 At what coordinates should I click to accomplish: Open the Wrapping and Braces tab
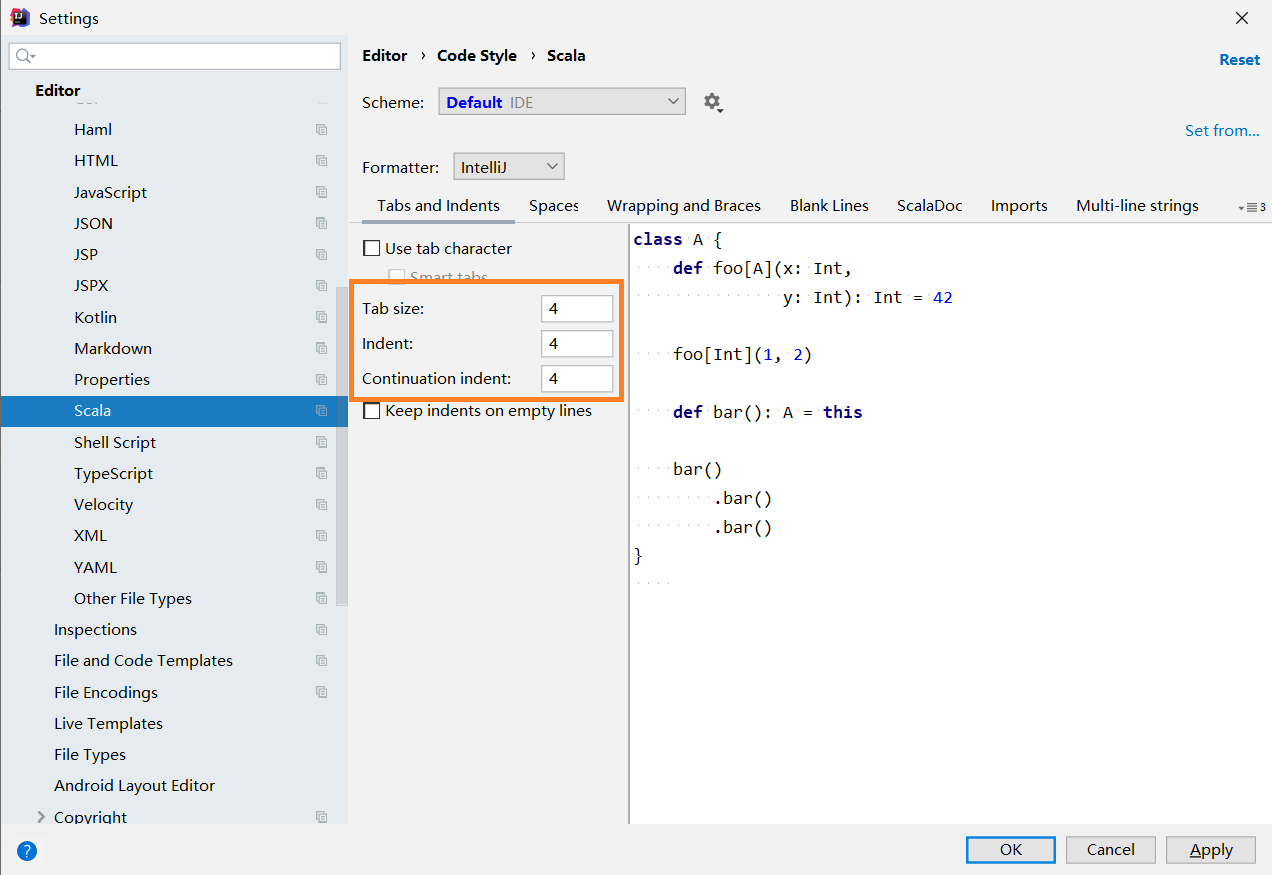click(x=684, y=205)
